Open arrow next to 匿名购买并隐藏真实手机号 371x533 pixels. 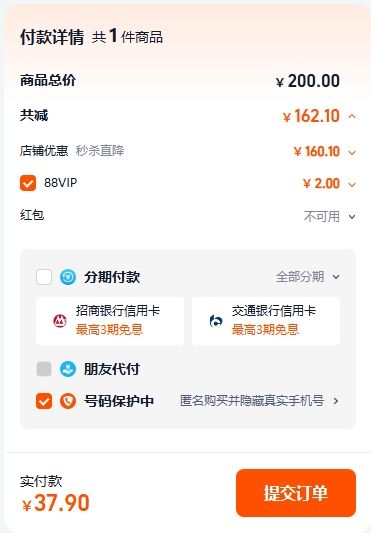click(x=336, y=401)
